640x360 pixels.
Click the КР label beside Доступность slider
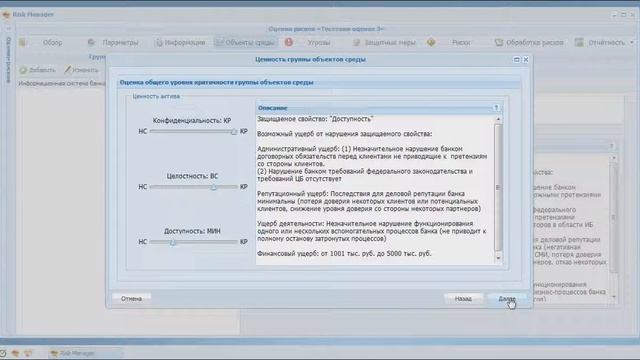pyautogui.click(x=244, y=242)
